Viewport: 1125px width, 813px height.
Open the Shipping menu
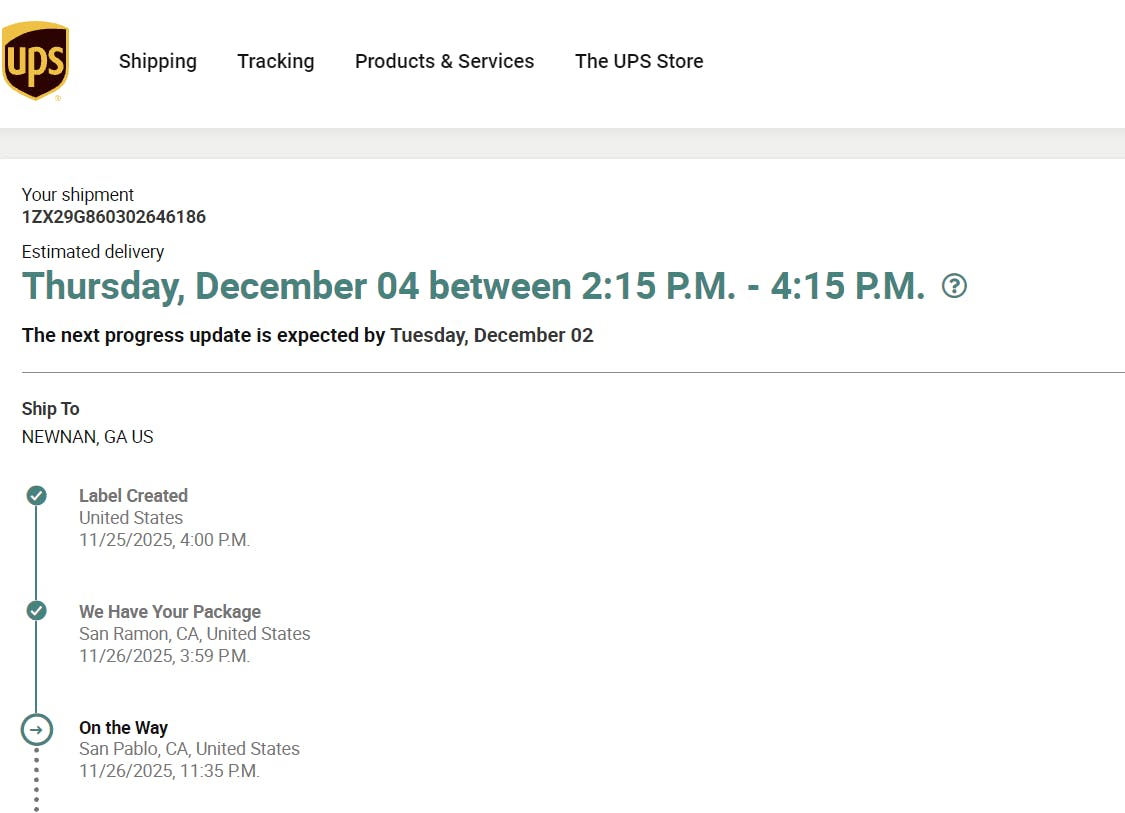[158, 61]
